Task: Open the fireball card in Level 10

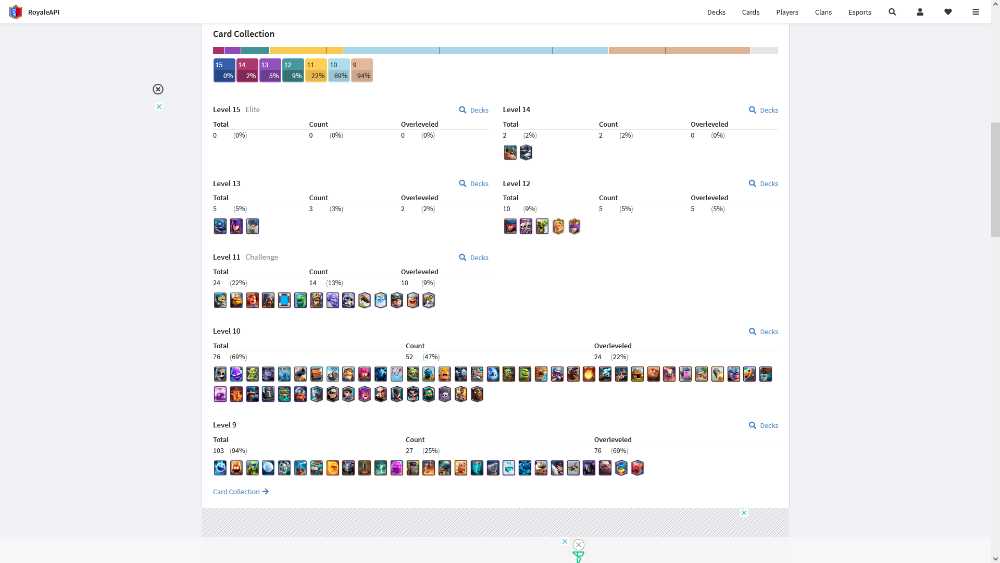Action: 589,374
